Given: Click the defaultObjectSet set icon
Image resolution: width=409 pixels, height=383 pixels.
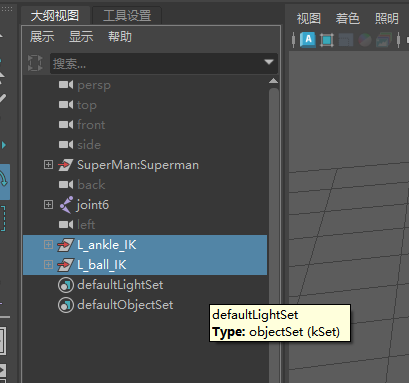Looking at the screenshot, I should coord(66,305).
